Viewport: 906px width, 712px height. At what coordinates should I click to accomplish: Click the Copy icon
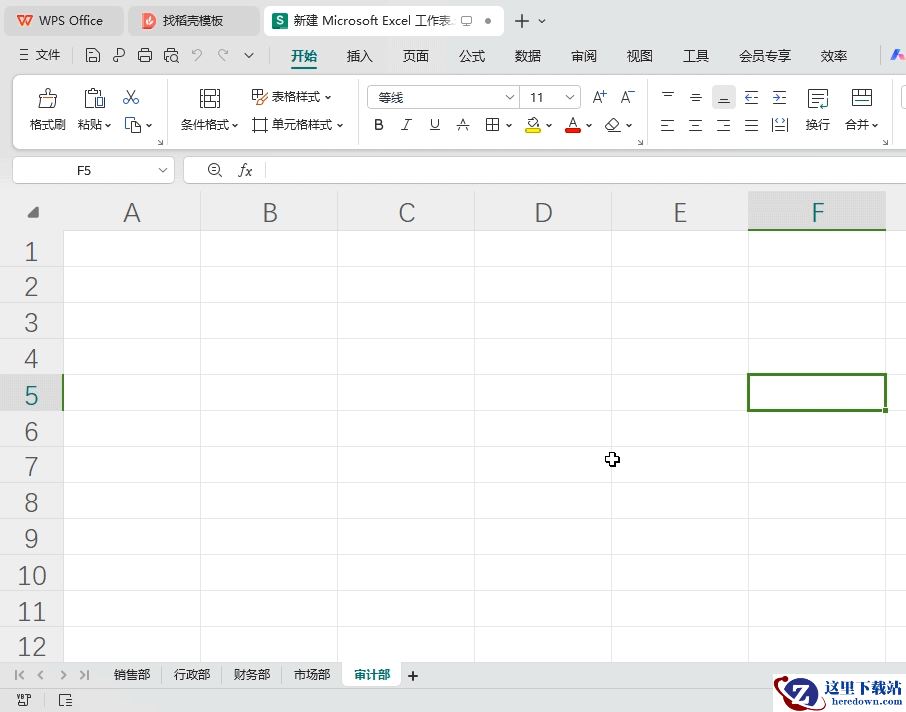[x=133, y=125]
